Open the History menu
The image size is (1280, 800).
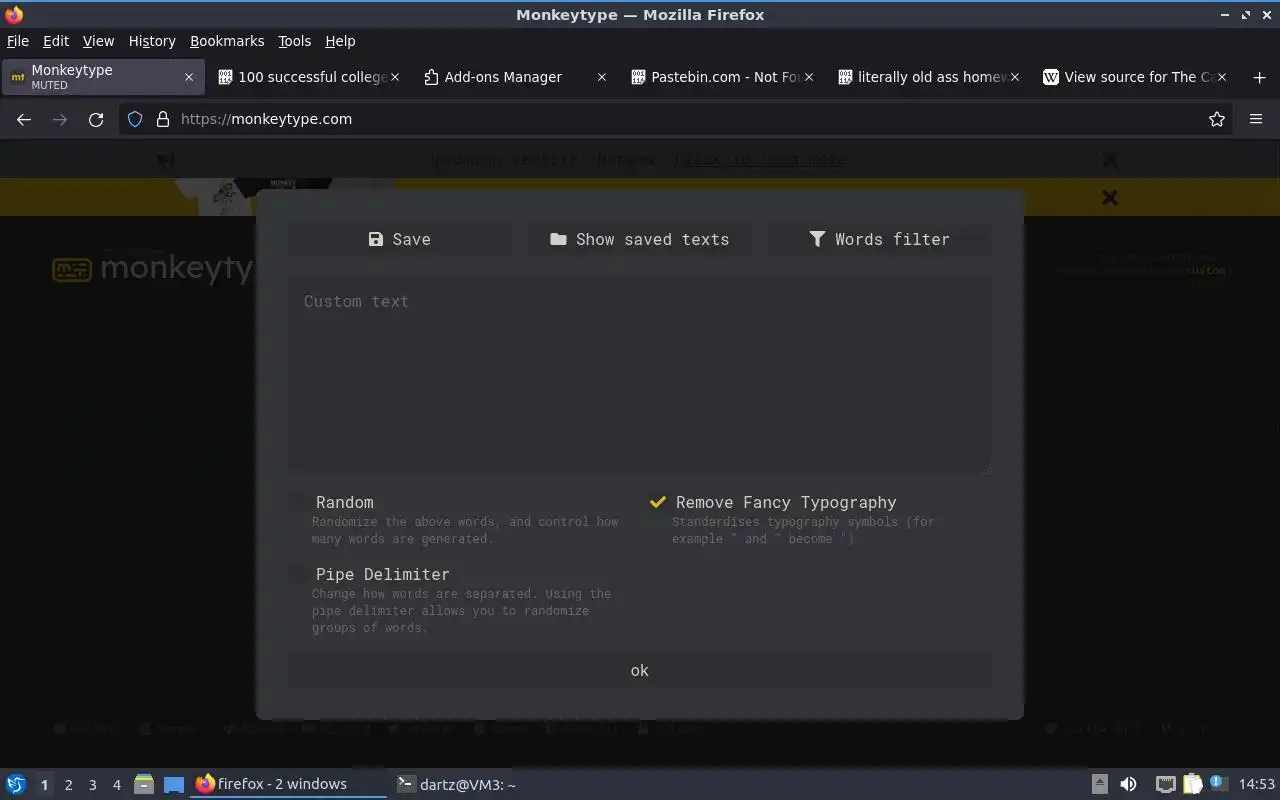click(x=152, y=41)
